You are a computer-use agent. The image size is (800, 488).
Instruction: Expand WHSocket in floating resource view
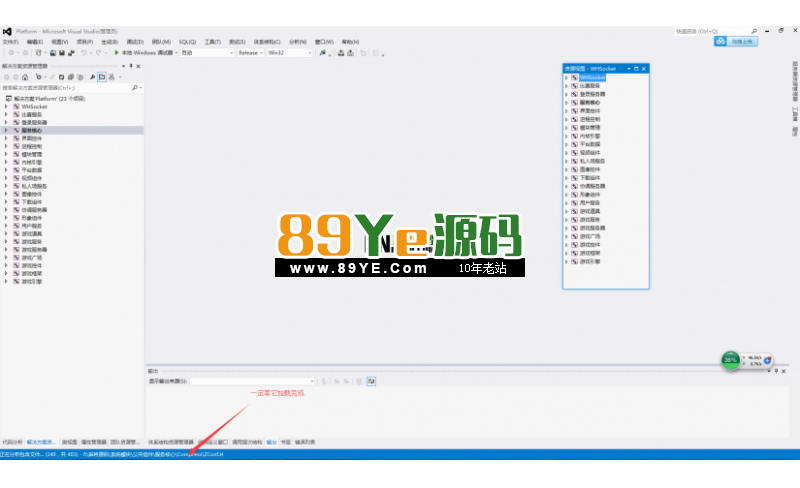click(x=566, y=78)
